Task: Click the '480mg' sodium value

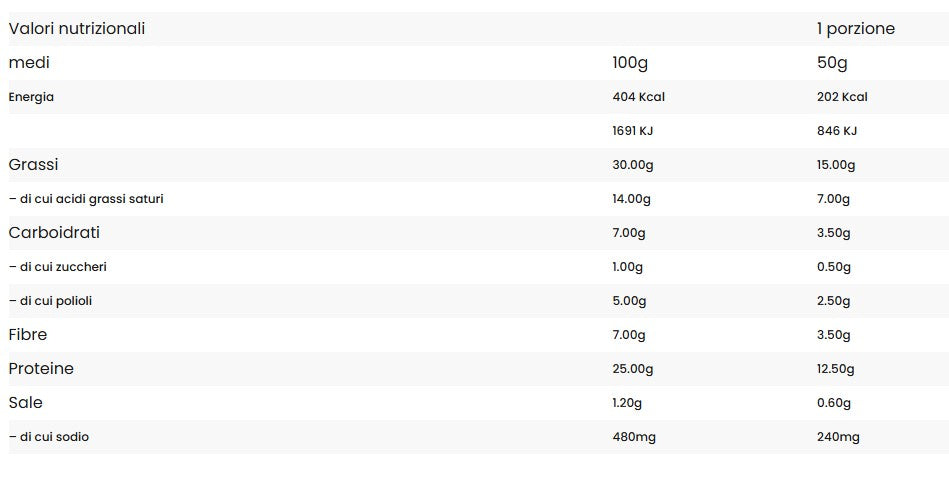Action: pos(634,437)
